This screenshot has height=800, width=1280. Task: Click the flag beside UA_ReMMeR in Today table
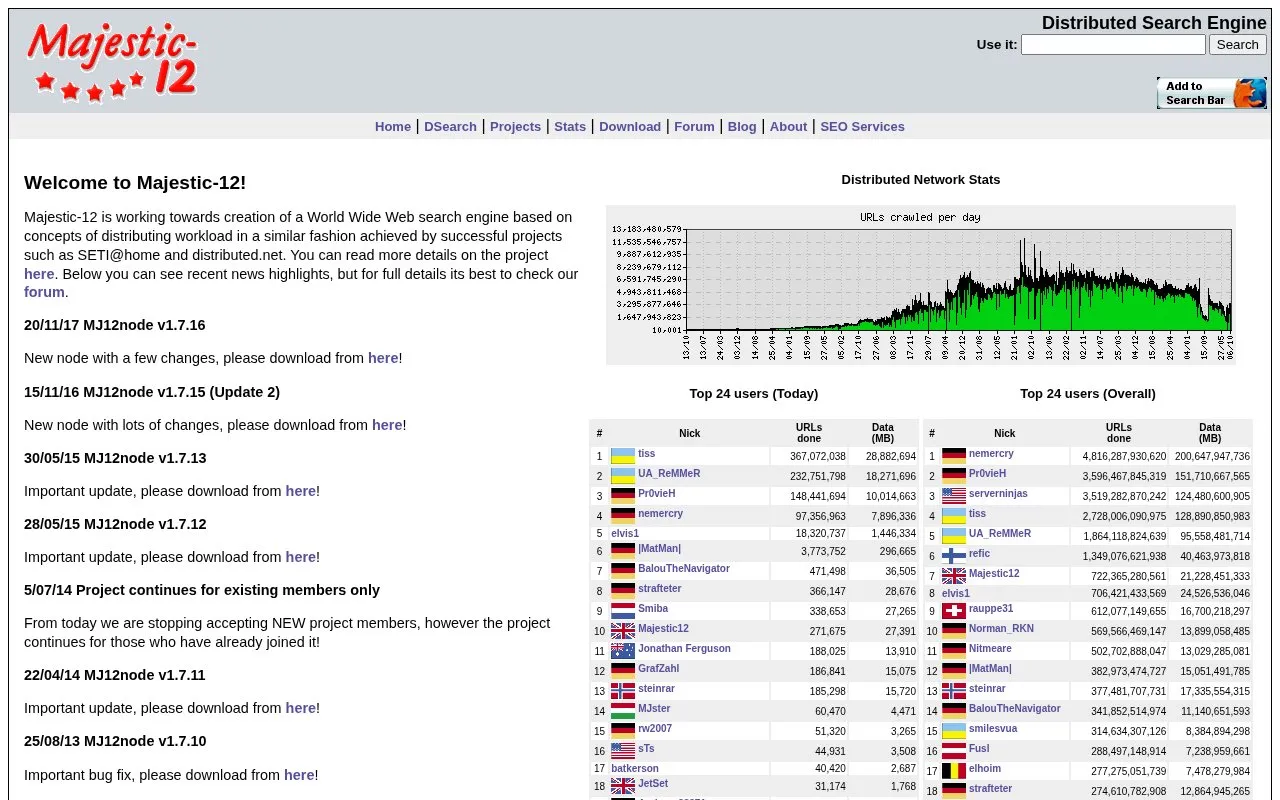[623, 476]
